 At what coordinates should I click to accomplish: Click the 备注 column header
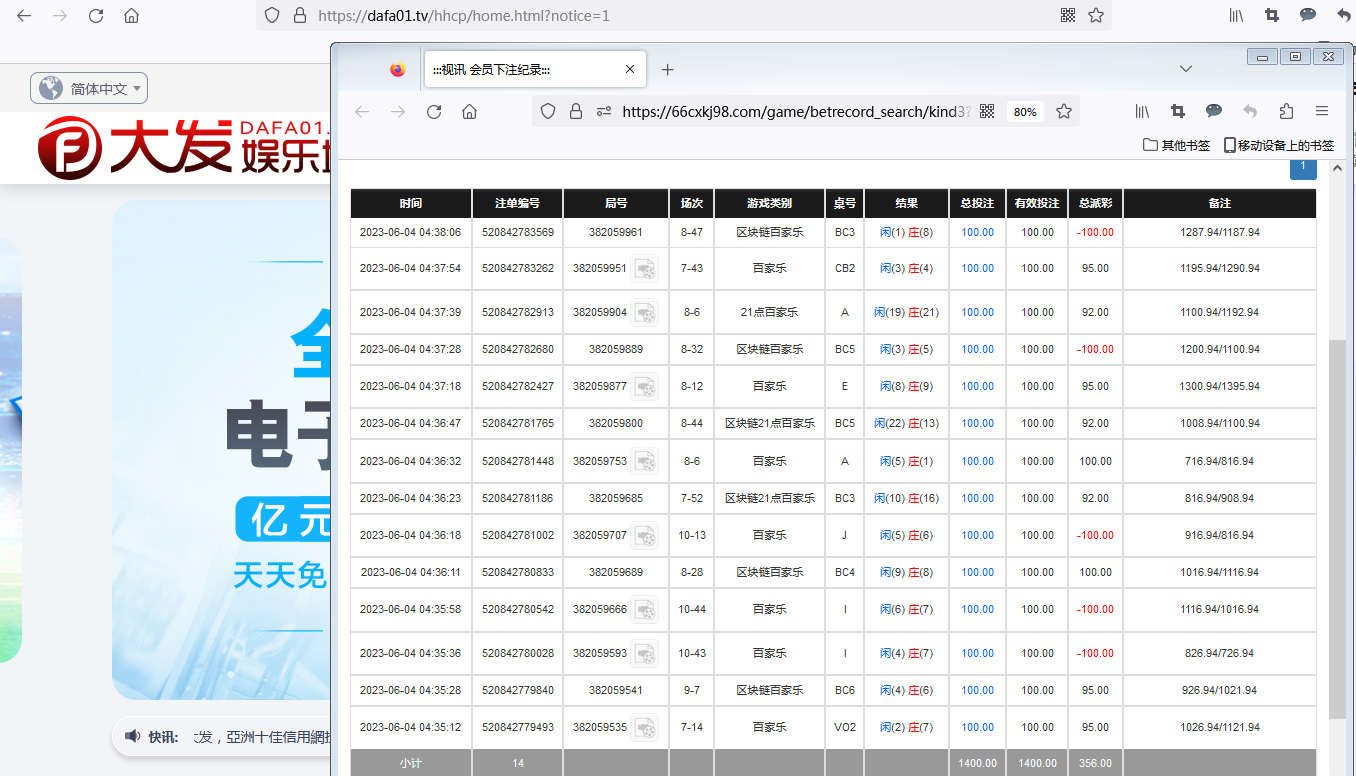click(x=1219, y=203)
